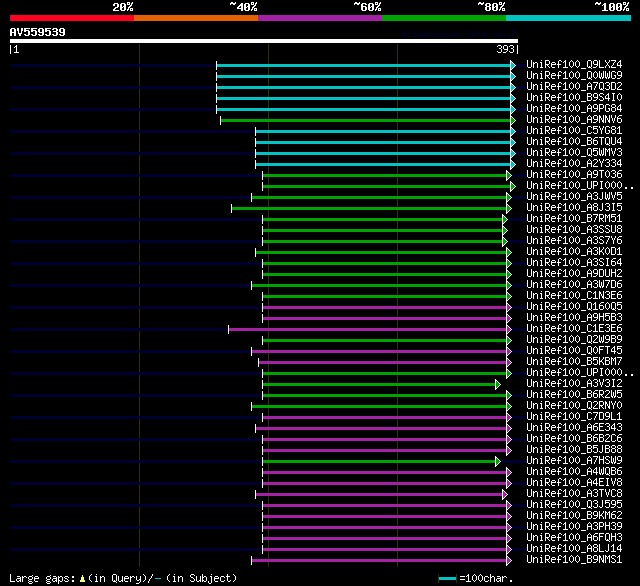Select the UniRef100_A3JWV5 hit
The image size is (640, 586).
coord(574,197)
